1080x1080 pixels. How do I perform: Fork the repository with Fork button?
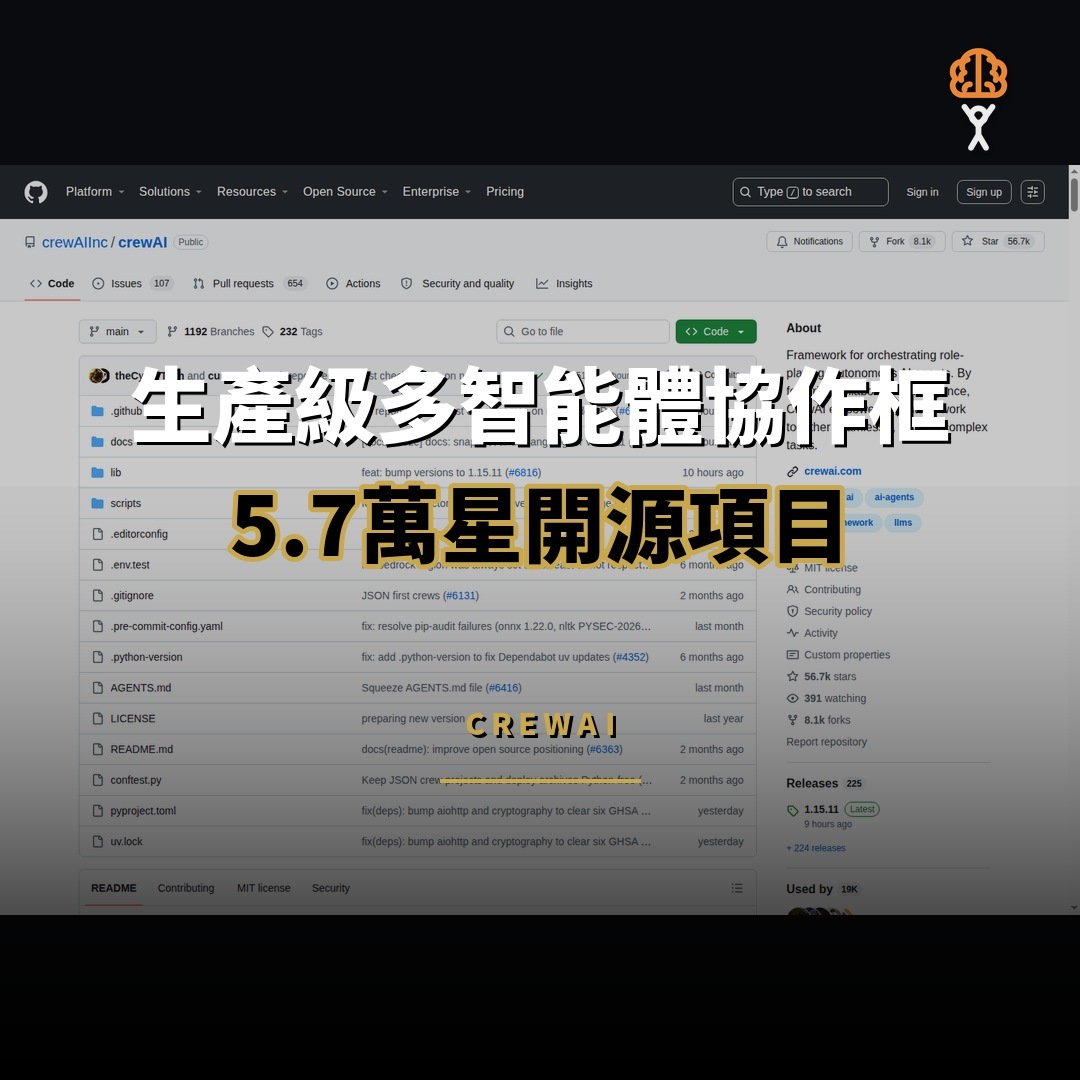point(902,242)
